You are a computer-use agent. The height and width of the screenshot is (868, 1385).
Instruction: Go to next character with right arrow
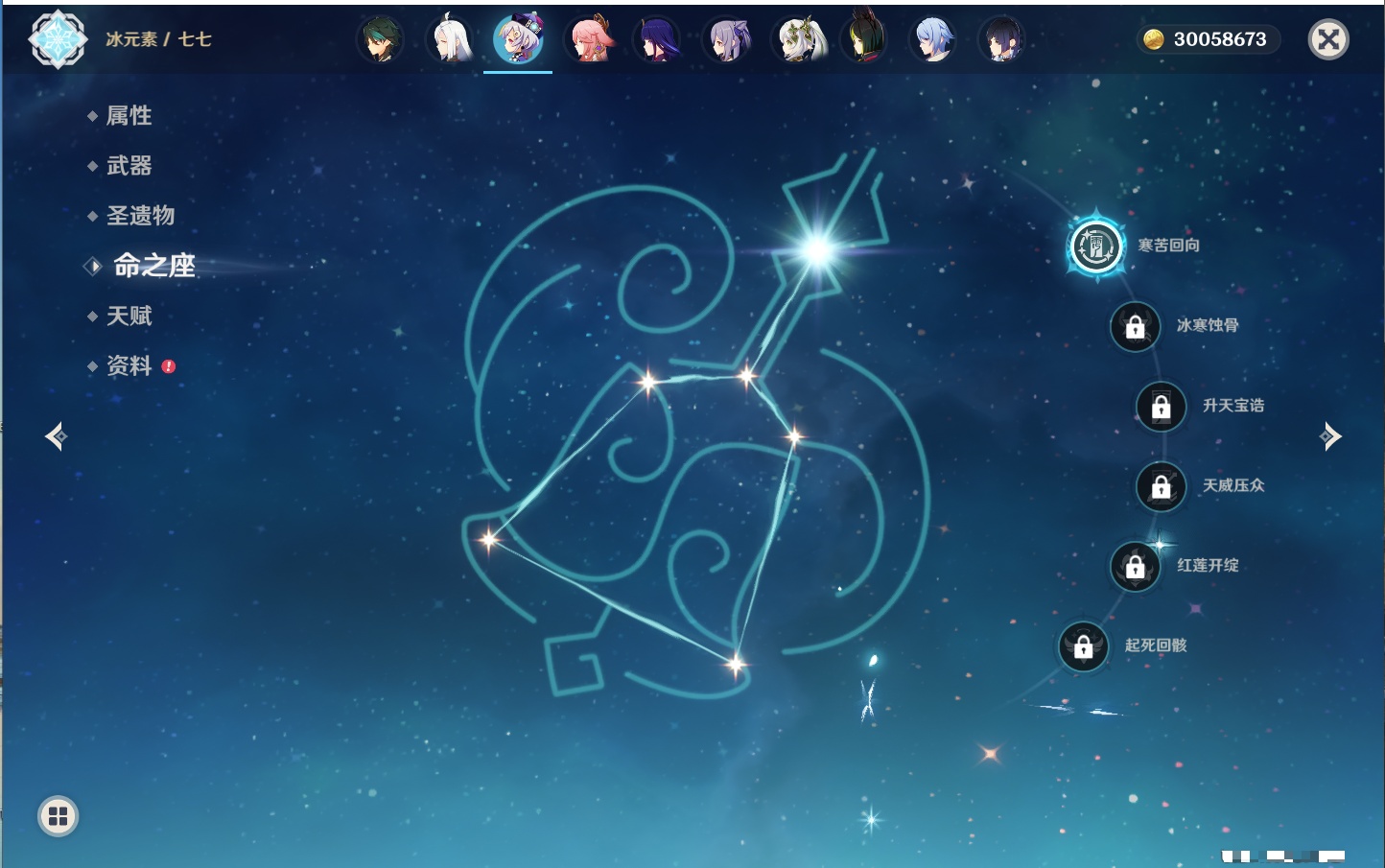click(x=1330, y=436)
